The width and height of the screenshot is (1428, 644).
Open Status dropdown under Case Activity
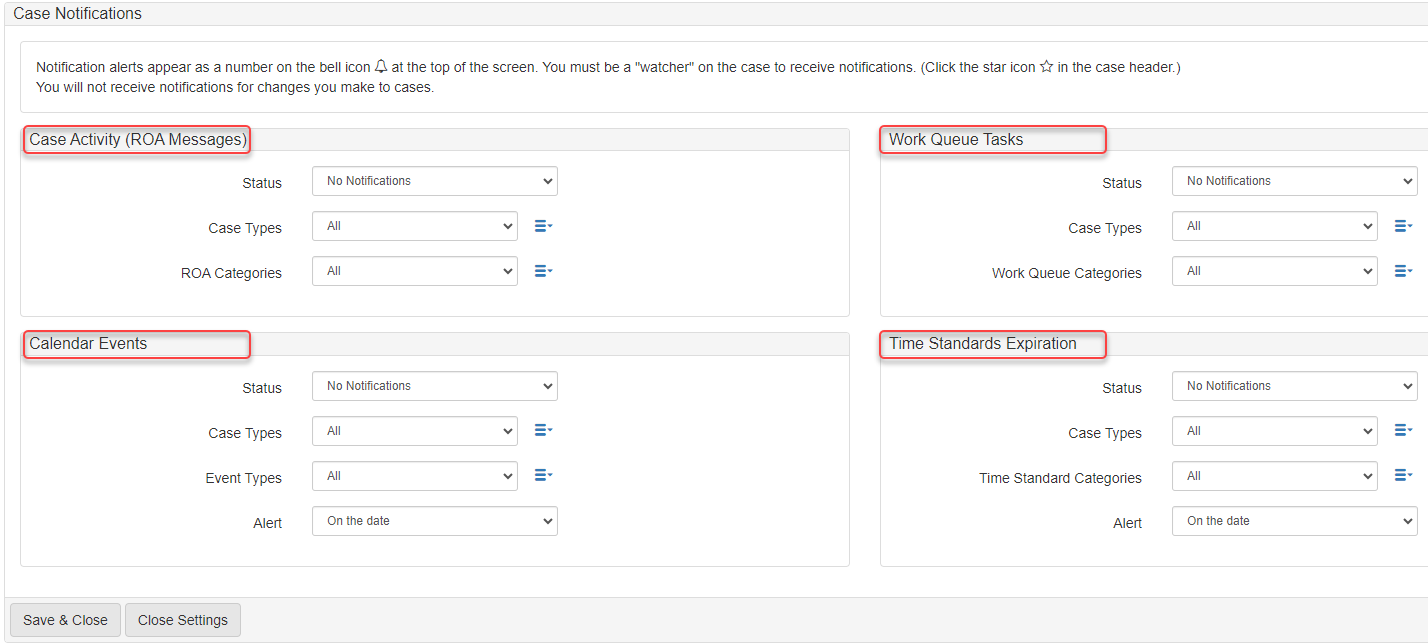434,181
